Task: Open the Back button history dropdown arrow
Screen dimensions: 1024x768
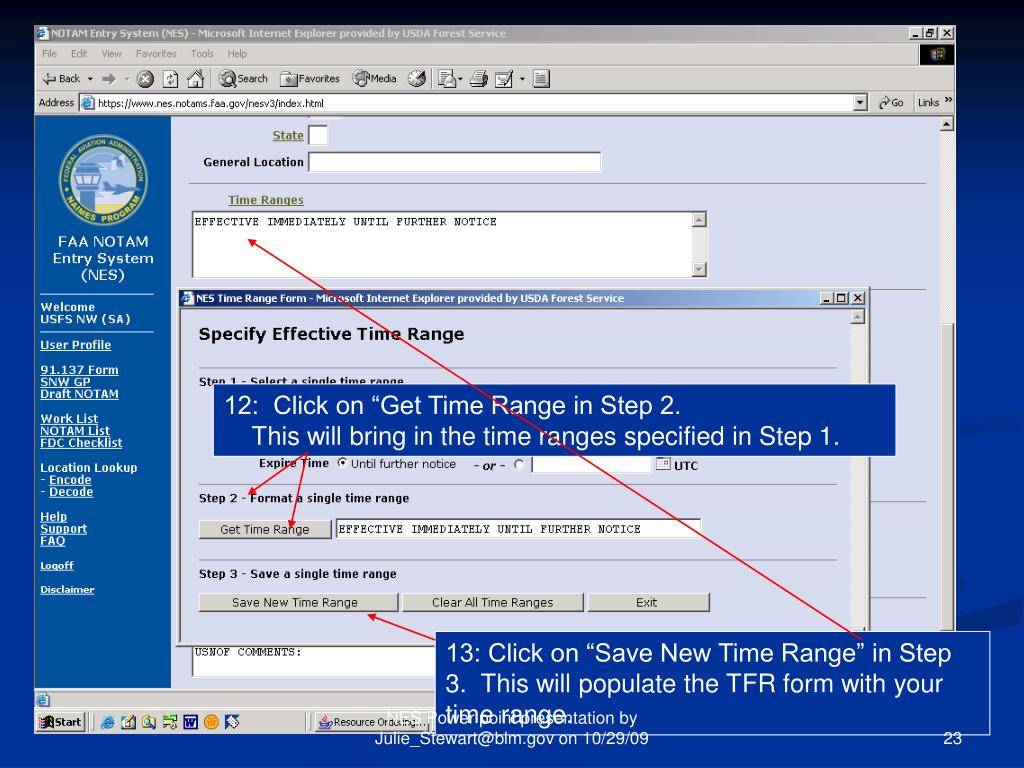Action: [x=90, y=79]
